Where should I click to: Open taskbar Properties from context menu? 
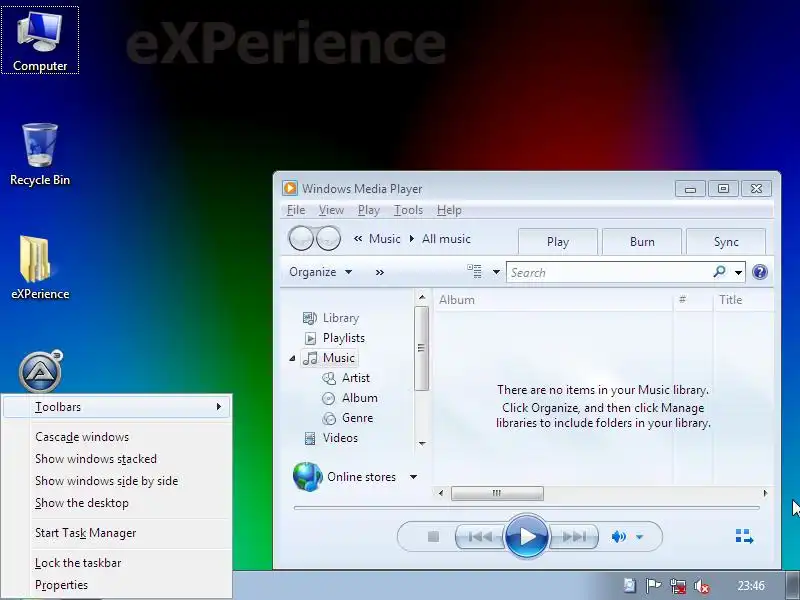[x=61, y=585]
